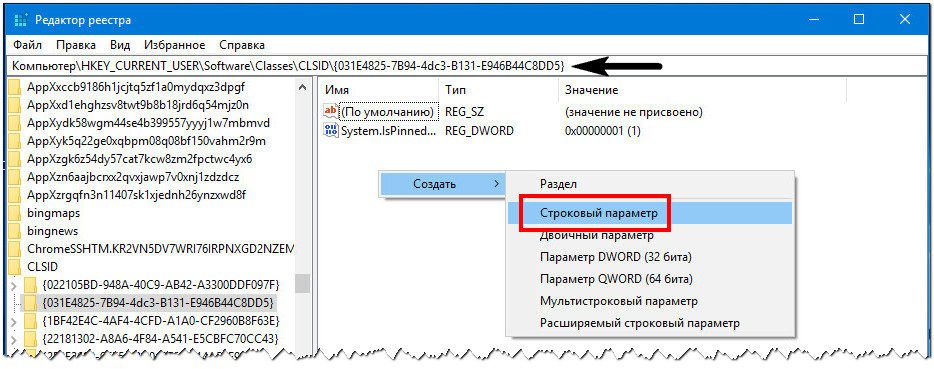
Task: Select folder icon of AppXxd1ehghzsv8twt9b8b18jrd6q54mjz0n
Action: [14, 105]
